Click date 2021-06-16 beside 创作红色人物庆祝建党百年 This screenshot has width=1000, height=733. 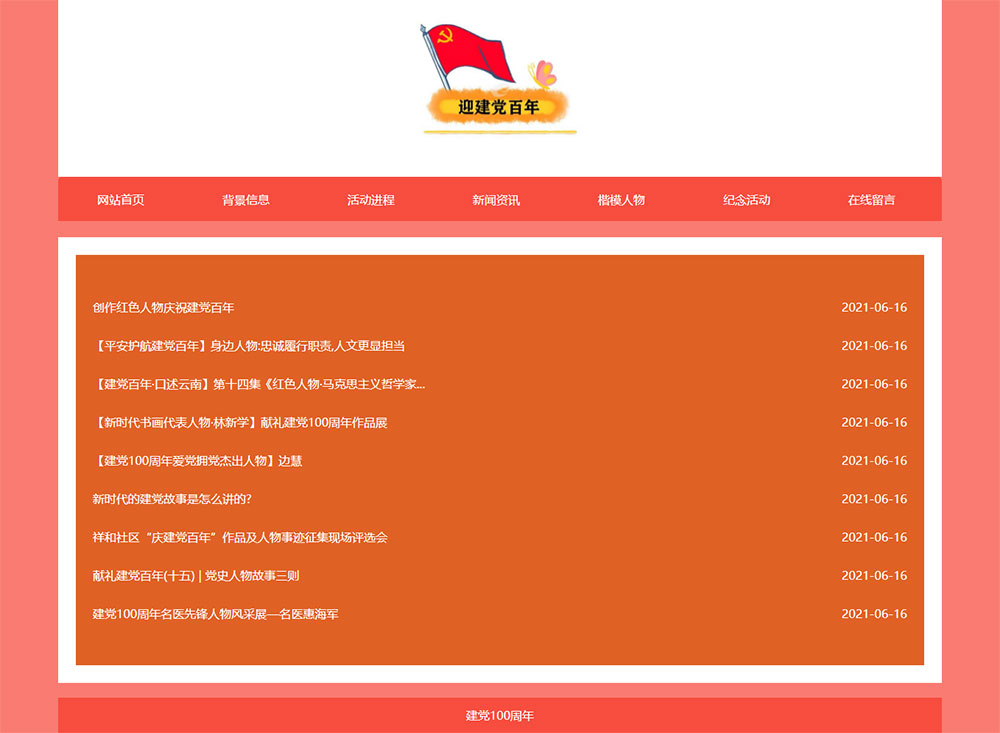tap(874, 307)
